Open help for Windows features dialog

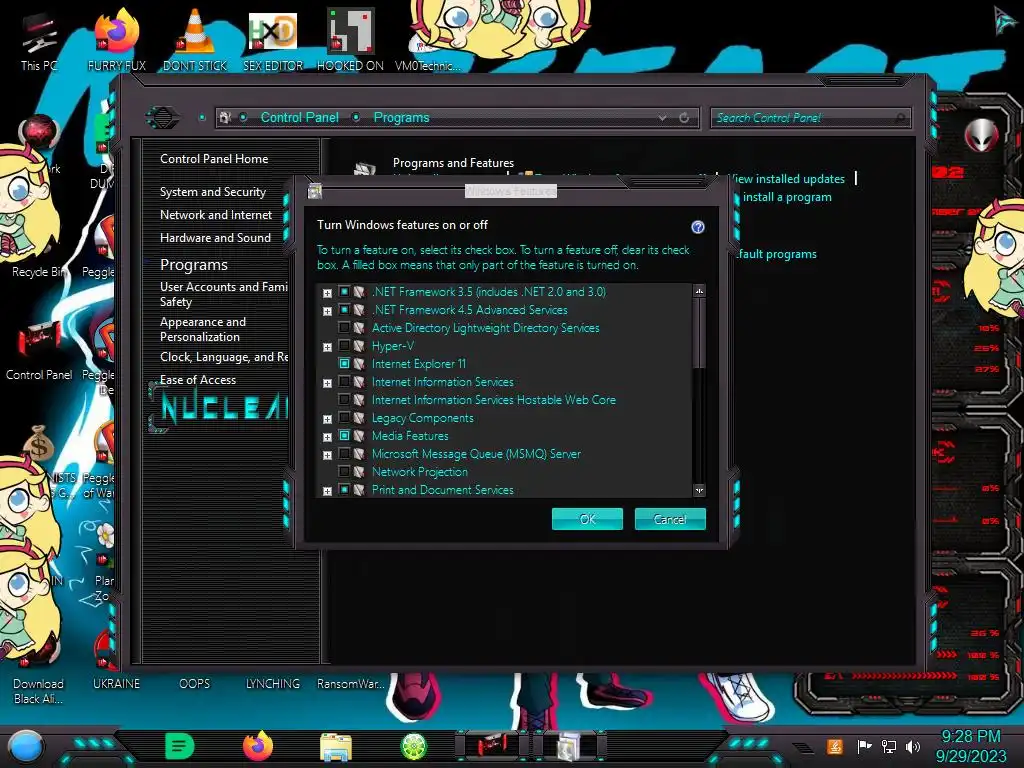click(x=697, y=227)
